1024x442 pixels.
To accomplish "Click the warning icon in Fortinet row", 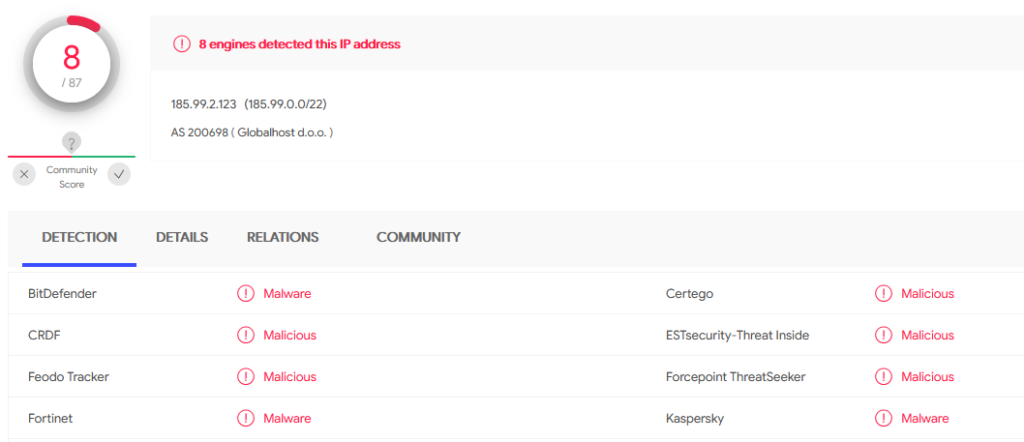I will tap(245, 418).
